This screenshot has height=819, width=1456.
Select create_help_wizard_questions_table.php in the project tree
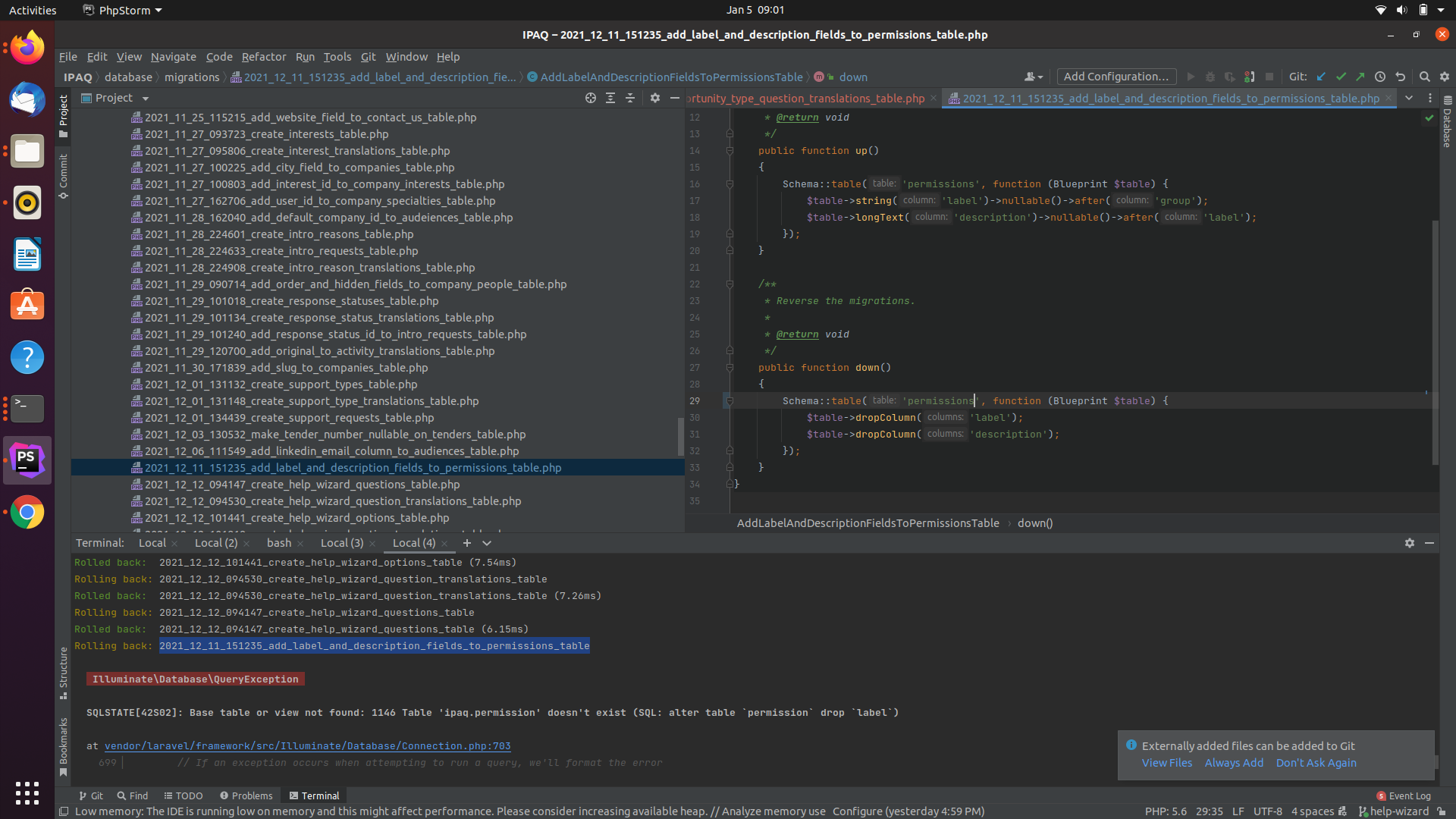tap(302, 485)
